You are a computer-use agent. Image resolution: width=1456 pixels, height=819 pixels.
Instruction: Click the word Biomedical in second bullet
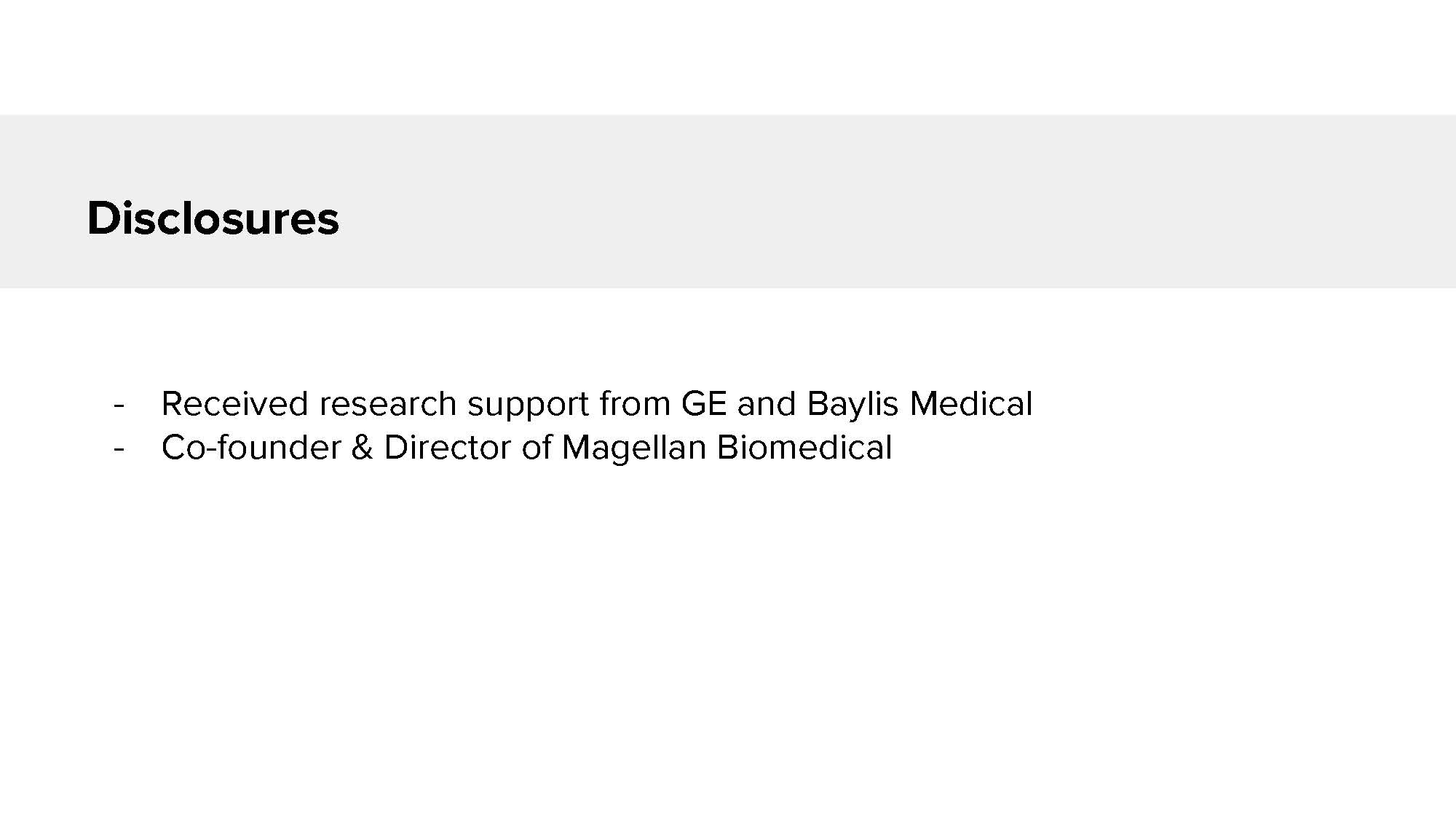point(804,448)
